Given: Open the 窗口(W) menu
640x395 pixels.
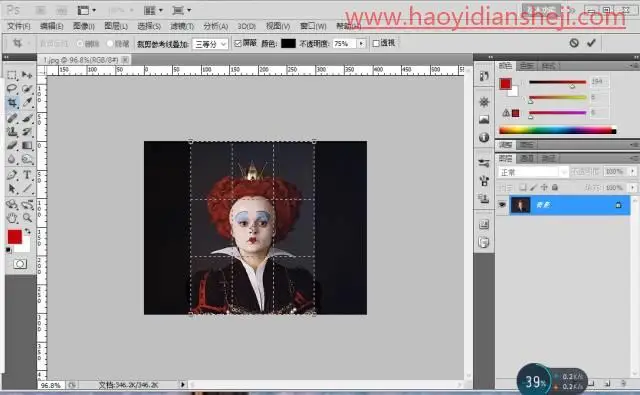Looking at the screenshot, I should click(313, 27).
